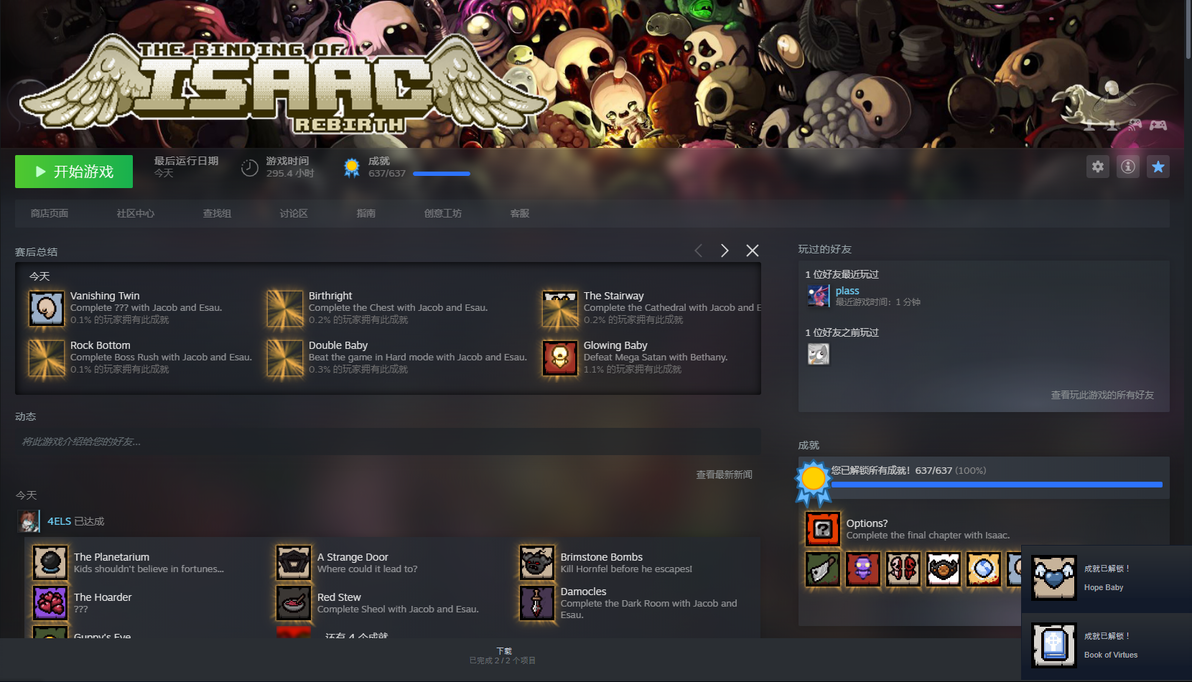Click the 成就 sidebar section heading
This screenshot has width=1192, height=682.
[809, 446]
